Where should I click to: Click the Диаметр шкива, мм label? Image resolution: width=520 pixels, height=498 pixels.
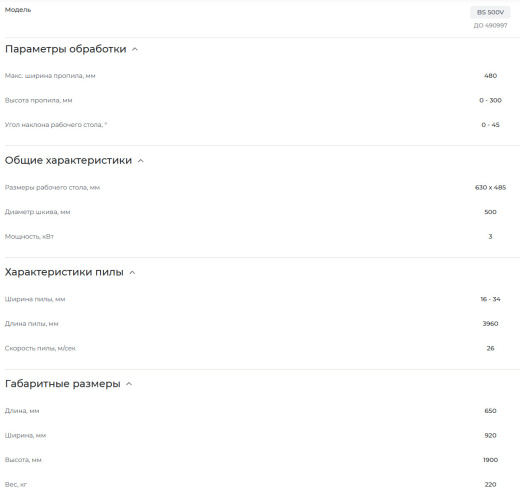click(x=37, y=212)
